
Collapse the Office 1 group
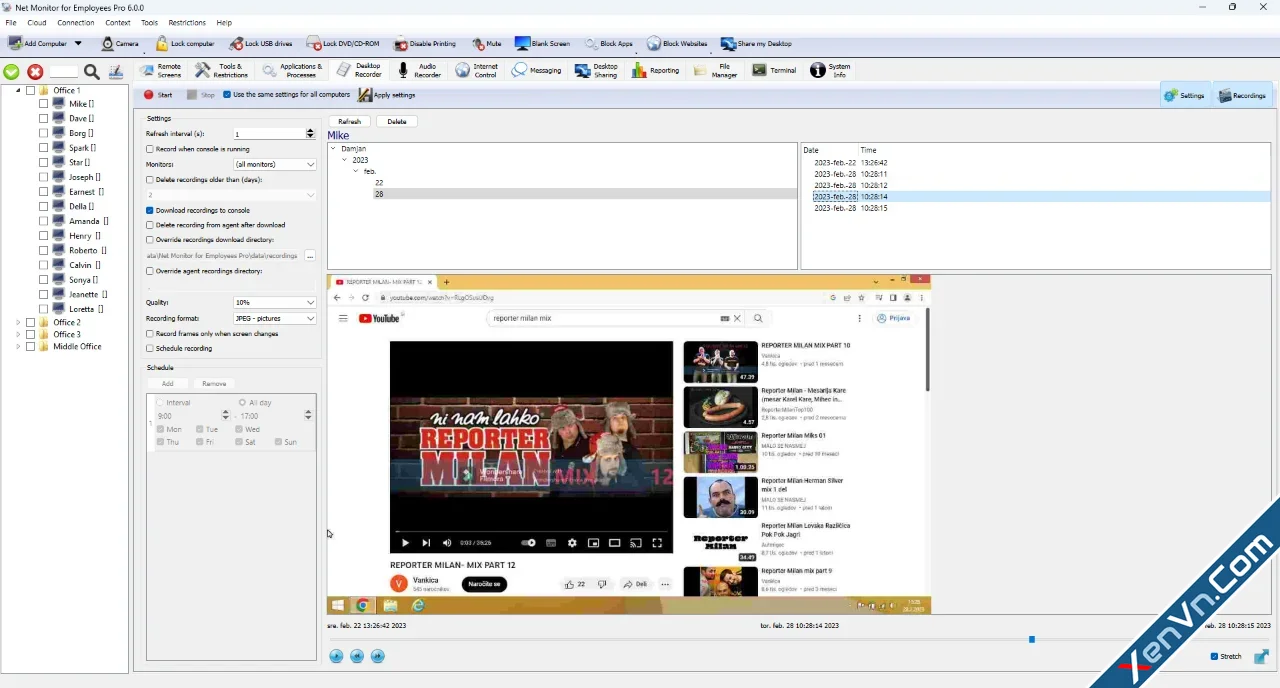[x=18, y=91]
